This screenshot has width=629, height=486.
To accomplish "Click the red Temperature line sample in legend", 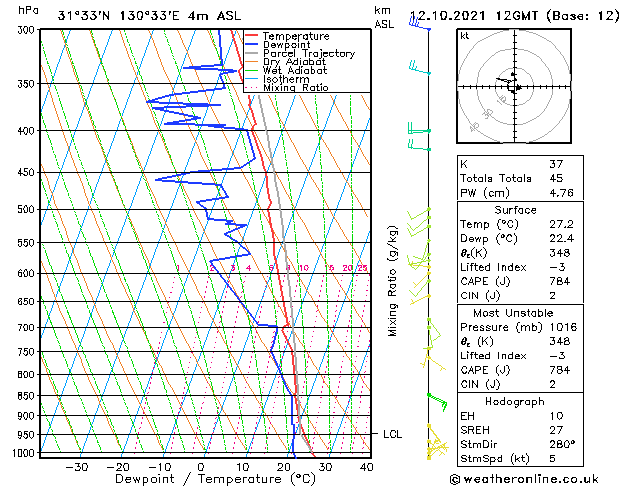I will [x=252, y=36].
